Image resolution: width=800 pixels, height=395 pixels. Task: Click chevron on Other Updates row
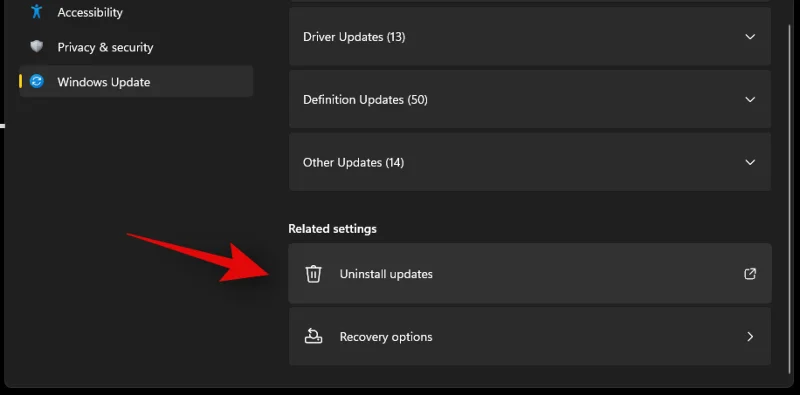coord(749,162)
